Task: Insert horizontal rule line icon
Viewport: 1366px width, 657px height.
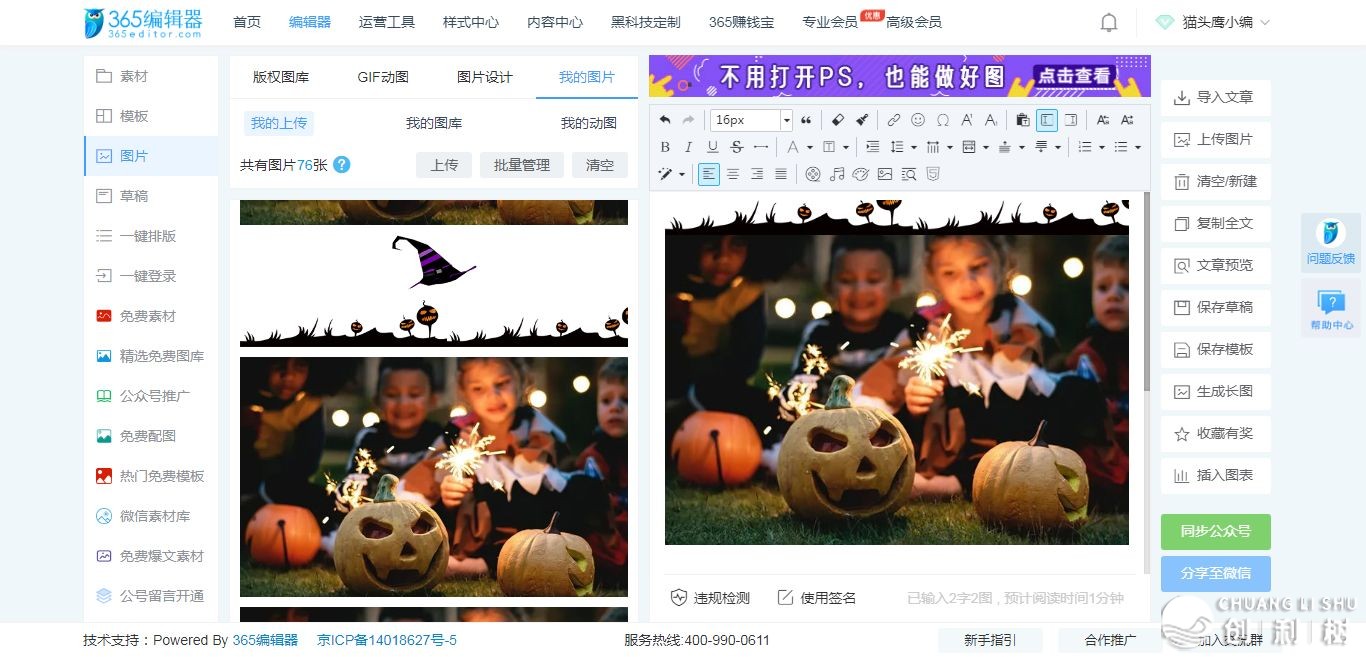Action: click(761, 147)
